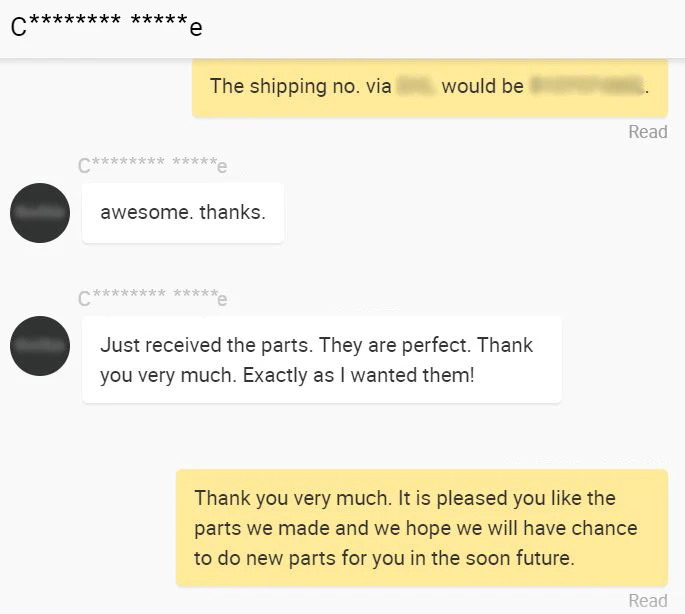Click the words "The shipping no. via"

click(300, 87)
